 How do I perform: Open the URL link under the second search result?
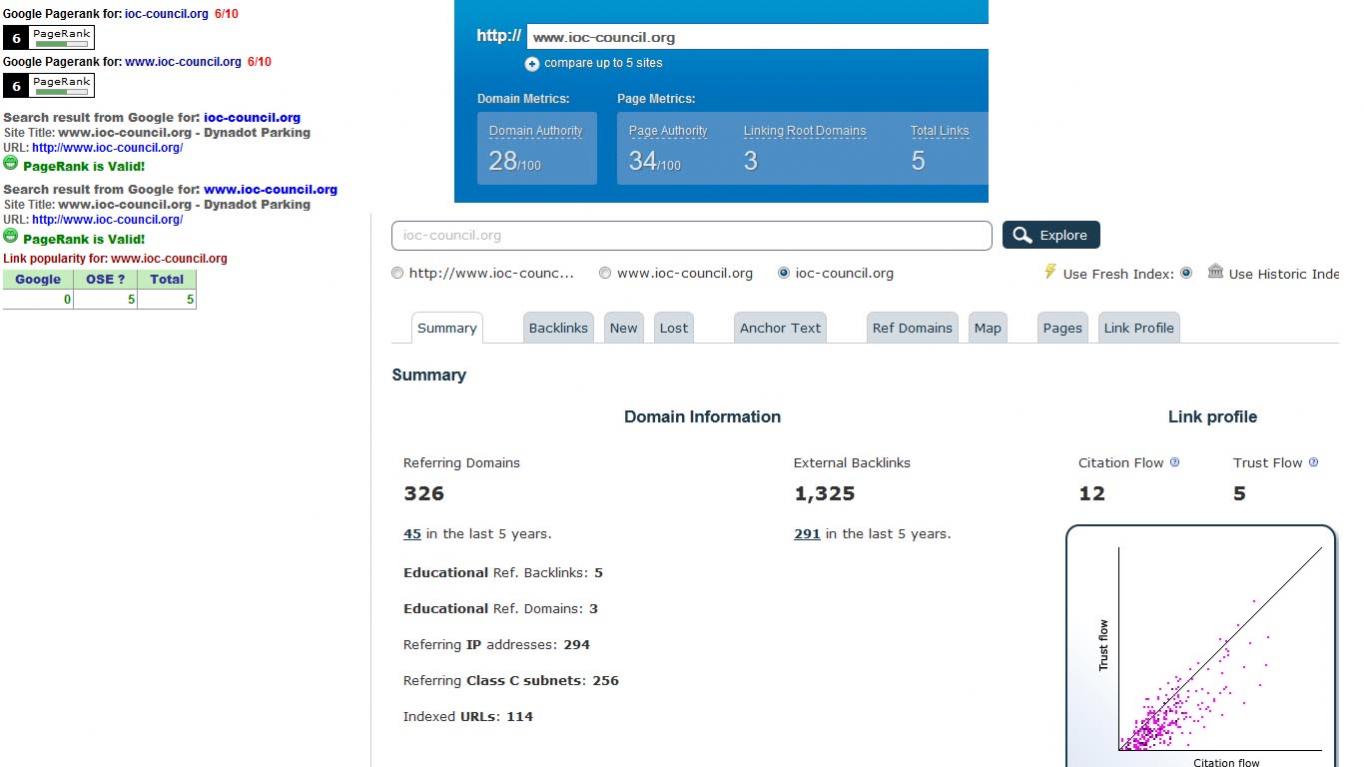[107, 220]
